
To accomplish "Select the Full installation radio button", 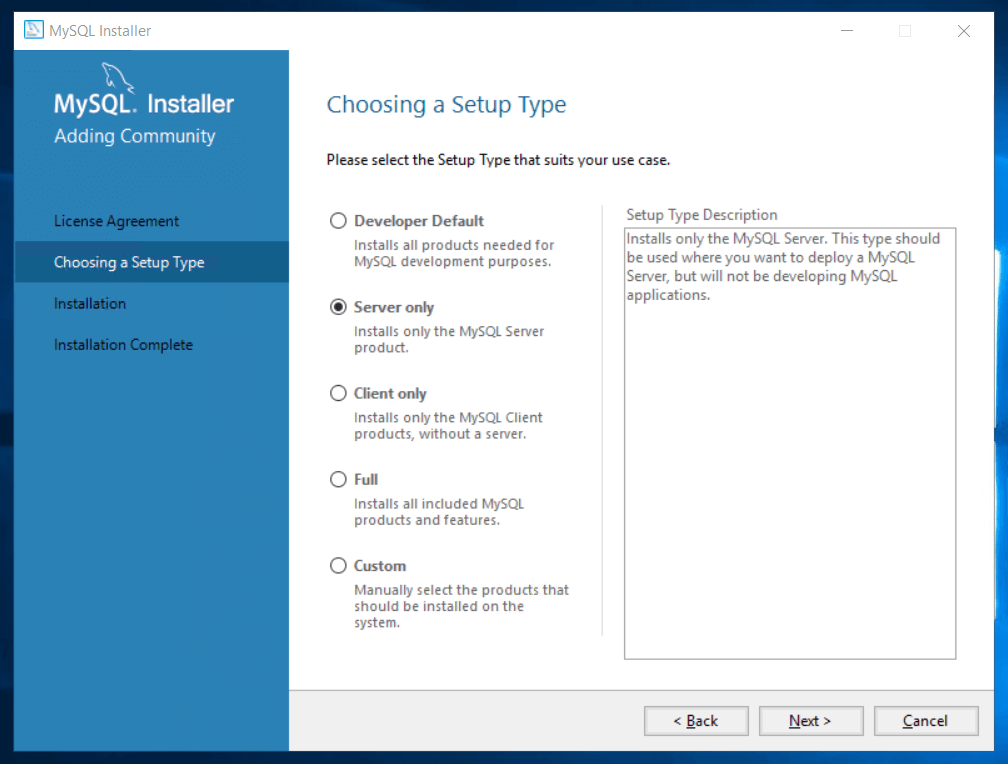I will click(x=339, y=479).
